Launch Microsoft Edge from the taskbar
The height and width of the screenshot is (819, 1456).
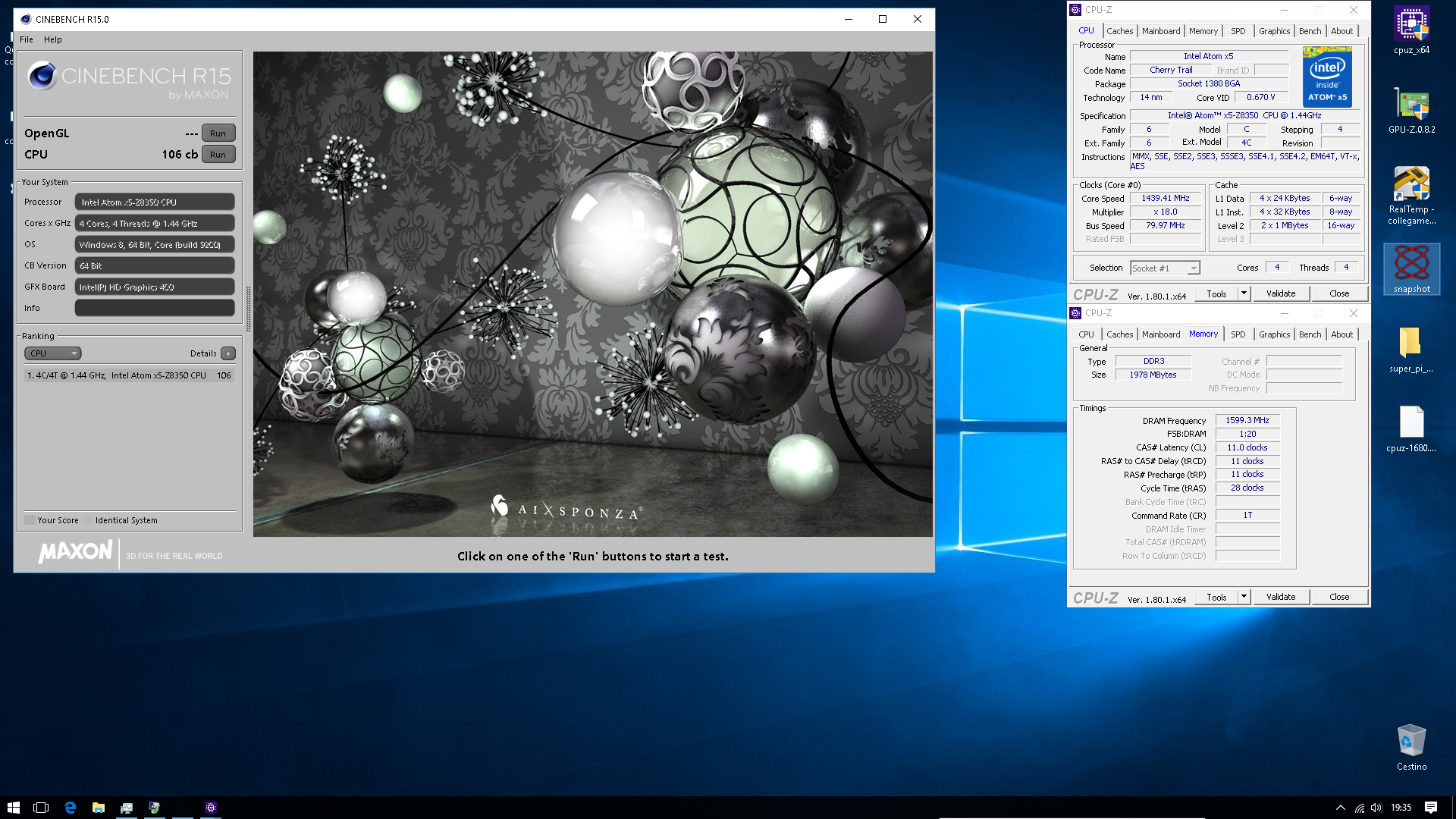coord(70,808)
